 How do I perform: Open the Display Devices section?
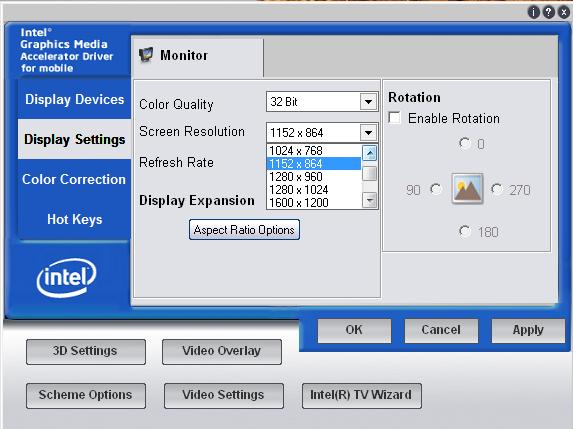click(74, 99)
